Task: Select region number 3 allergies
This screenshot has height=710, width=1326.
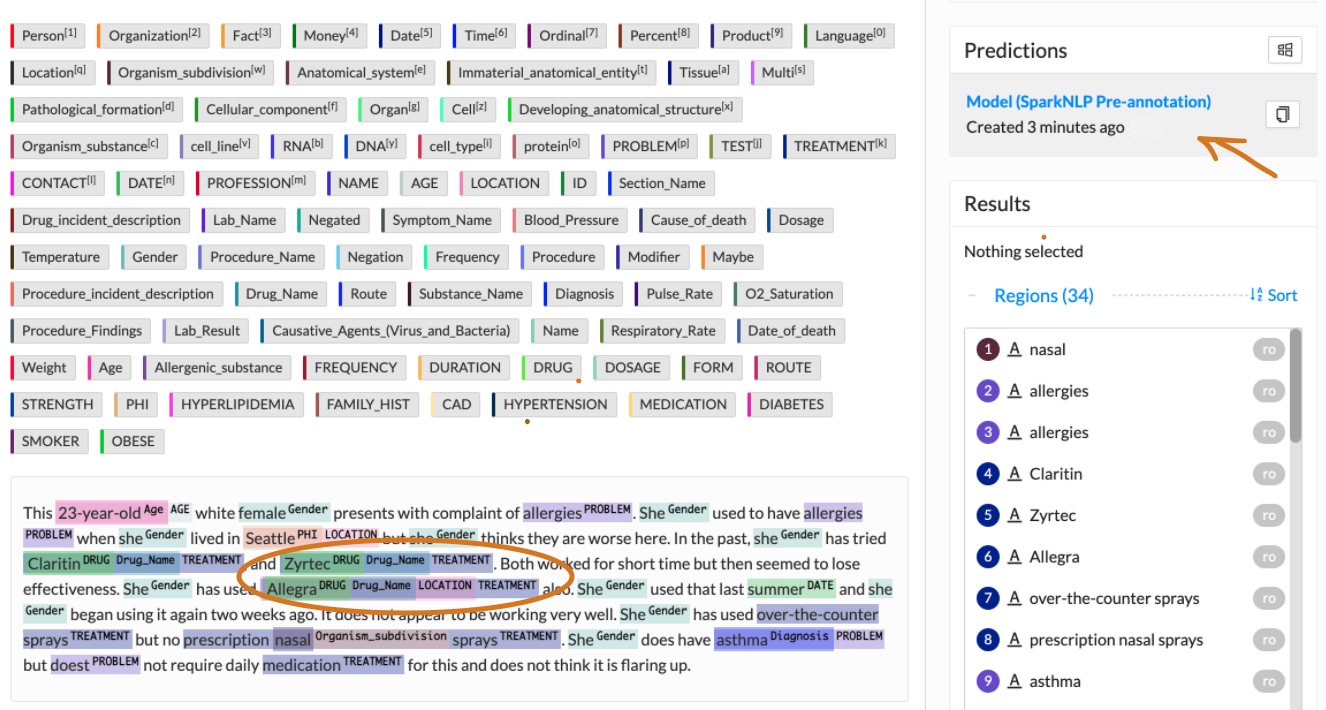Action: [1128, 432]
